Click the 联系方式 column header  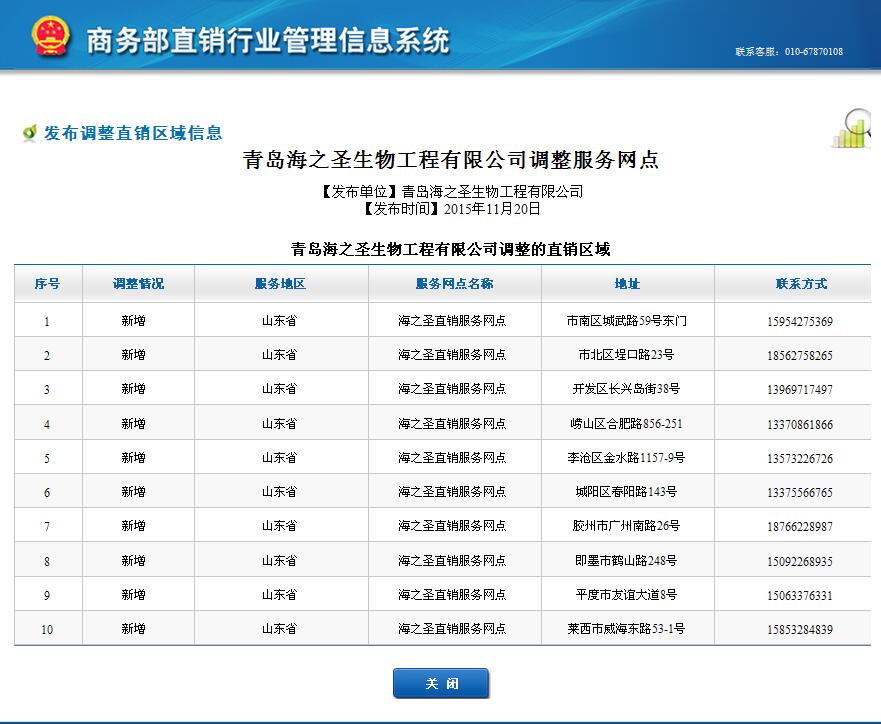pyautogui.click(x=801, y=284)
